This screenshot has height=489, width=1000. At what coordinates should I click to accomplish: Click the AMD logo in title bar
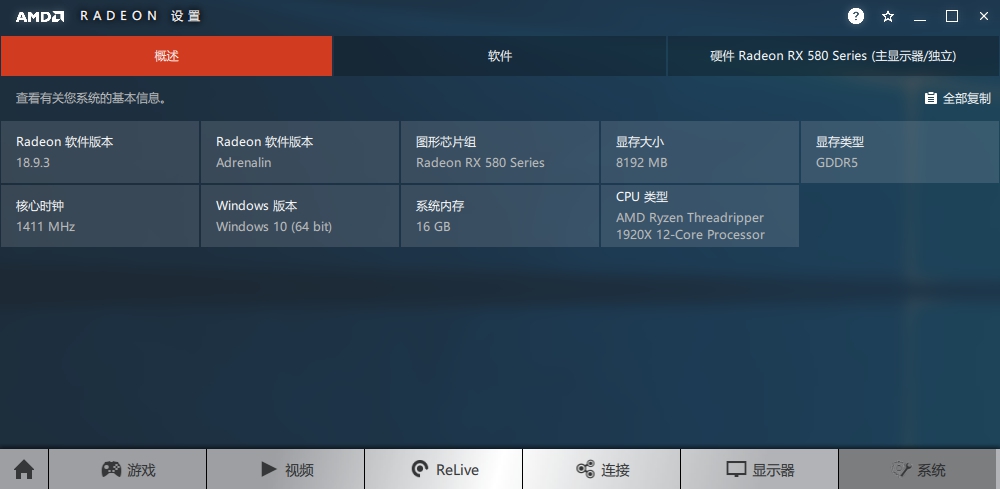40,17
